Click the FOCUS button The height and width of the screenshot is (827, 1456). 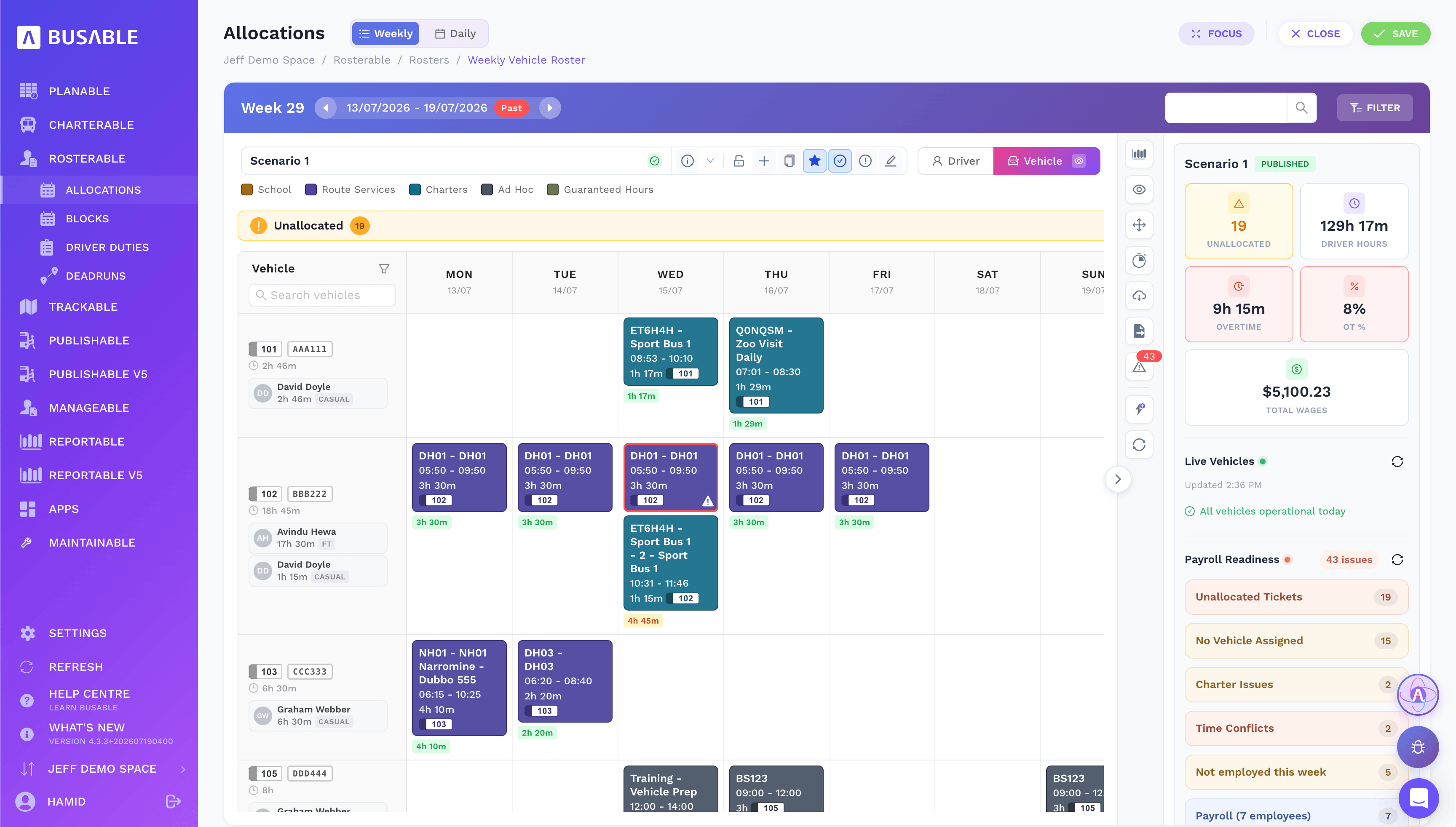pos(1216,34)
